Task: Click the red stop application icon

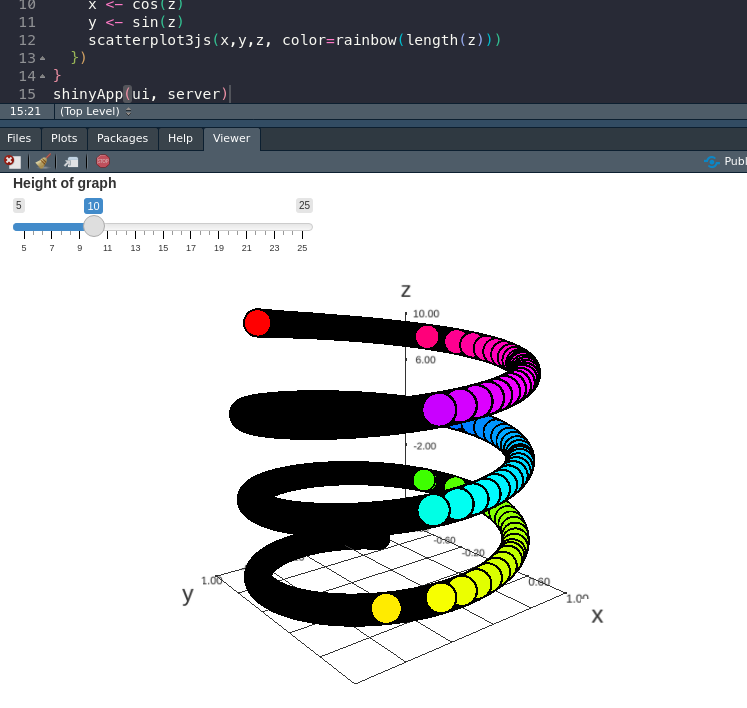Action: coord(103,161)
